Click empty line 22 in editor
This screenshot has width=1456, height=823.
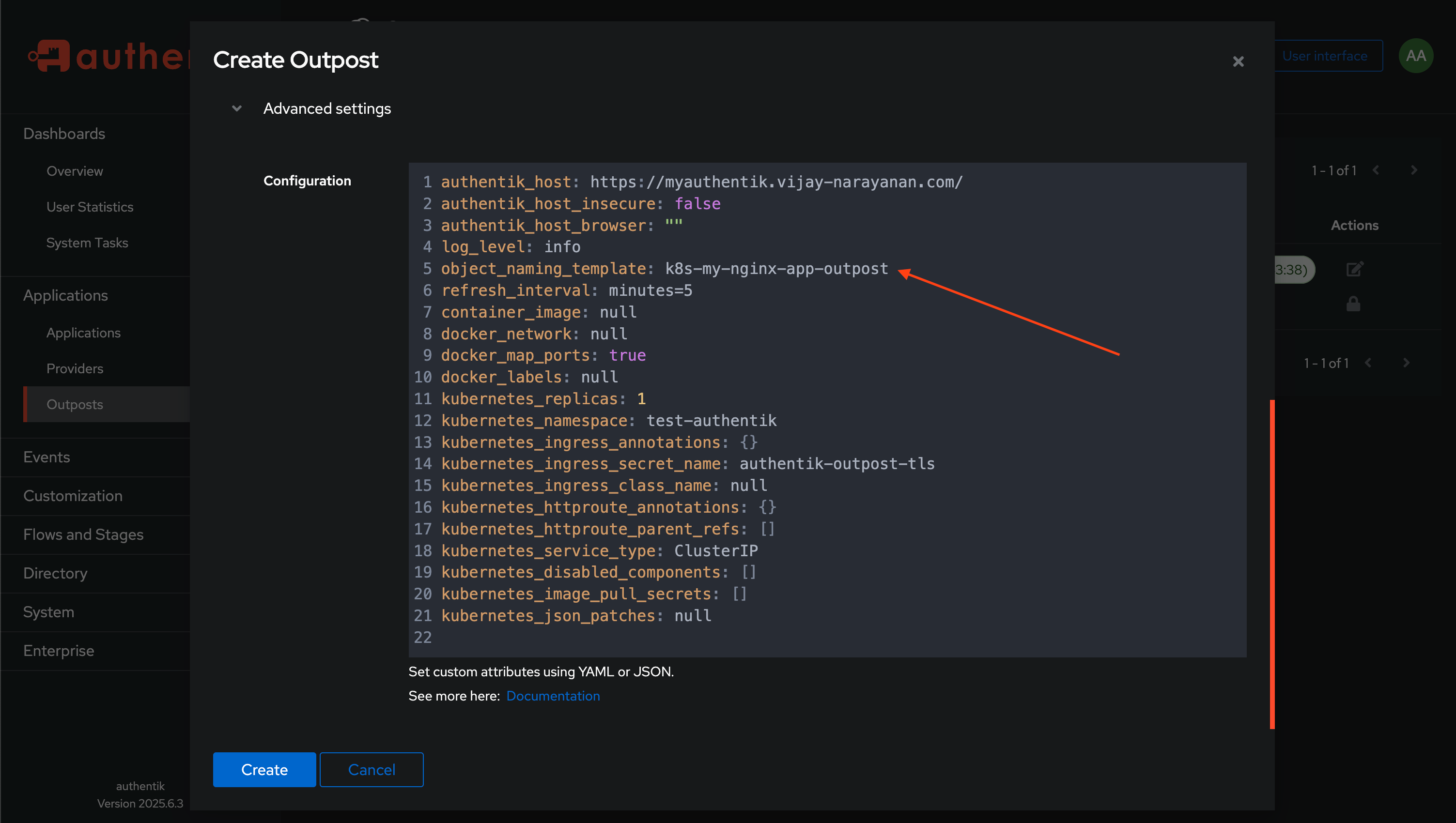[827, 638]
